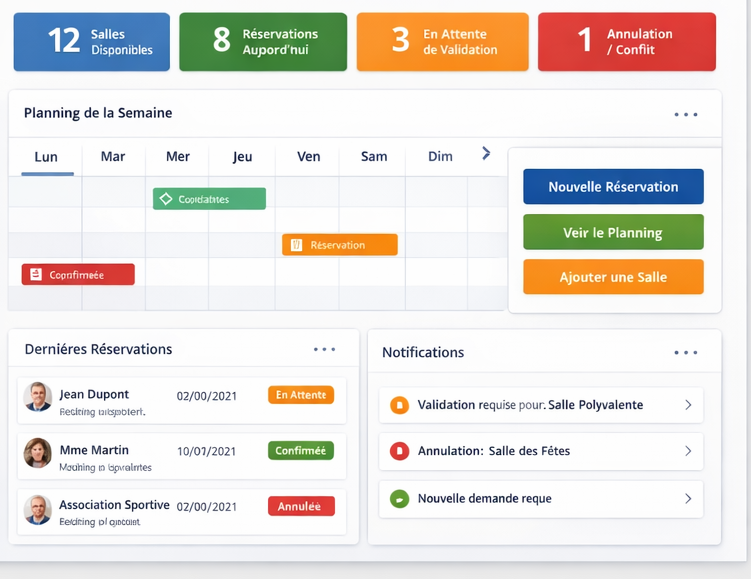Select the Lun day tab
The width and height of the screenshot is (751, 579).
click(46, 157)
